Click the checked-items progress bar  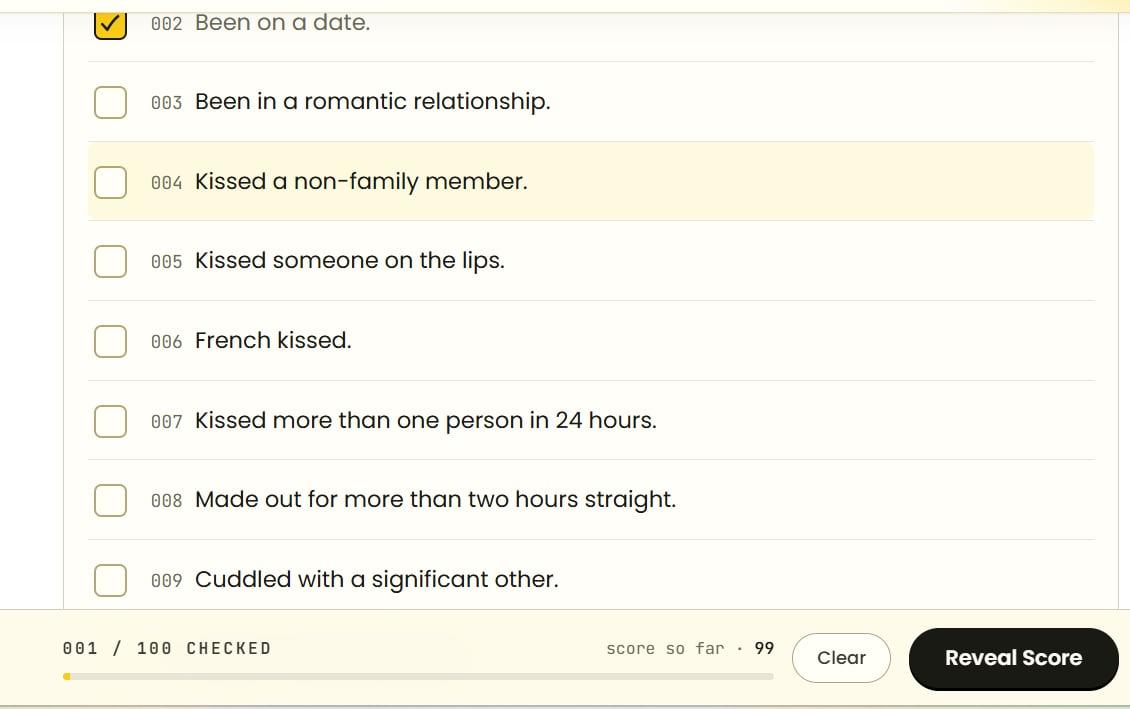(418, 677)
